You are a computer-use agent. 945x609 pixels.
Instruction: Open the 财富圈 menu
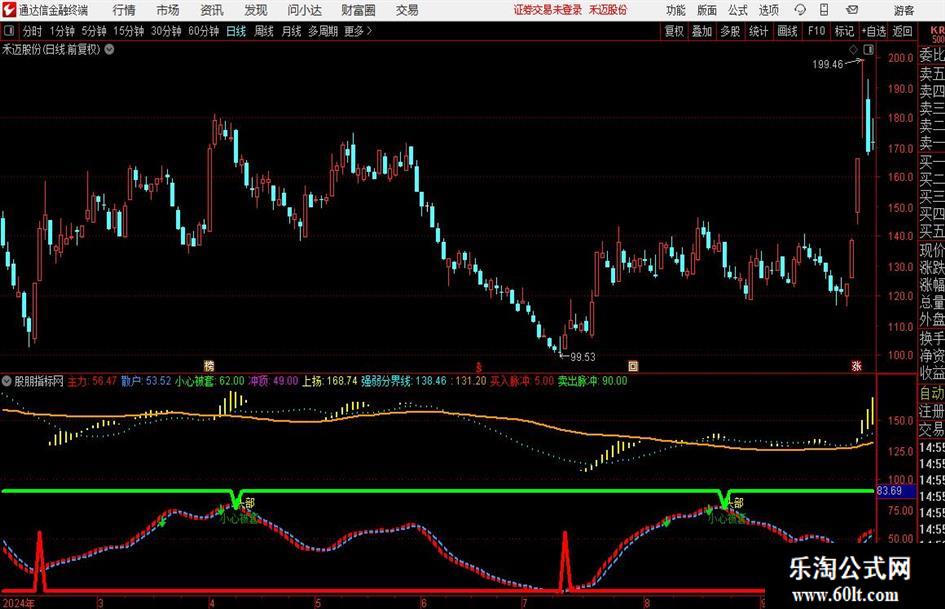358,10
